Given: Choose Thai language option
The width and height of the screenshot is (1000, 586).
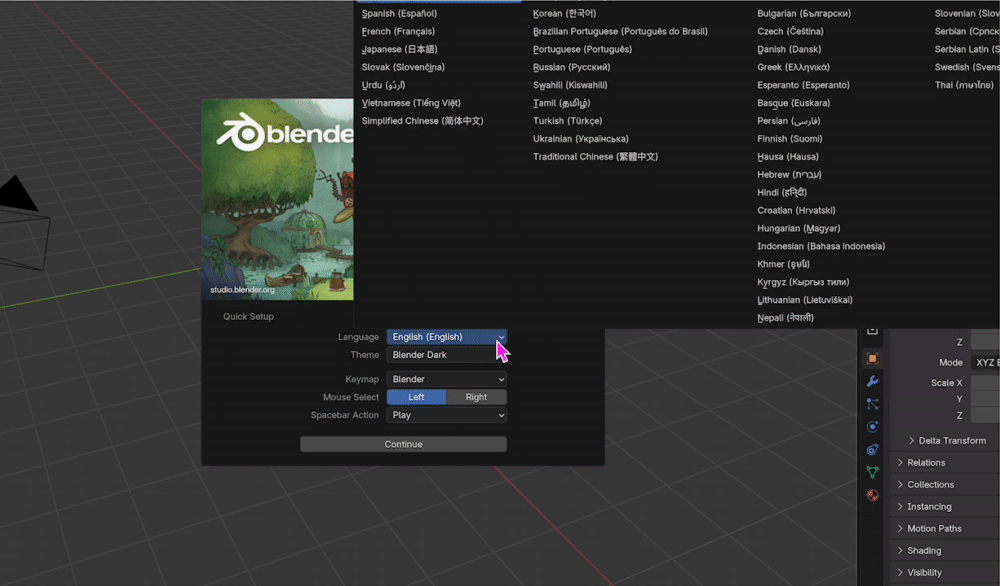Looking at the screenshot, I should [x=964, y=85].
